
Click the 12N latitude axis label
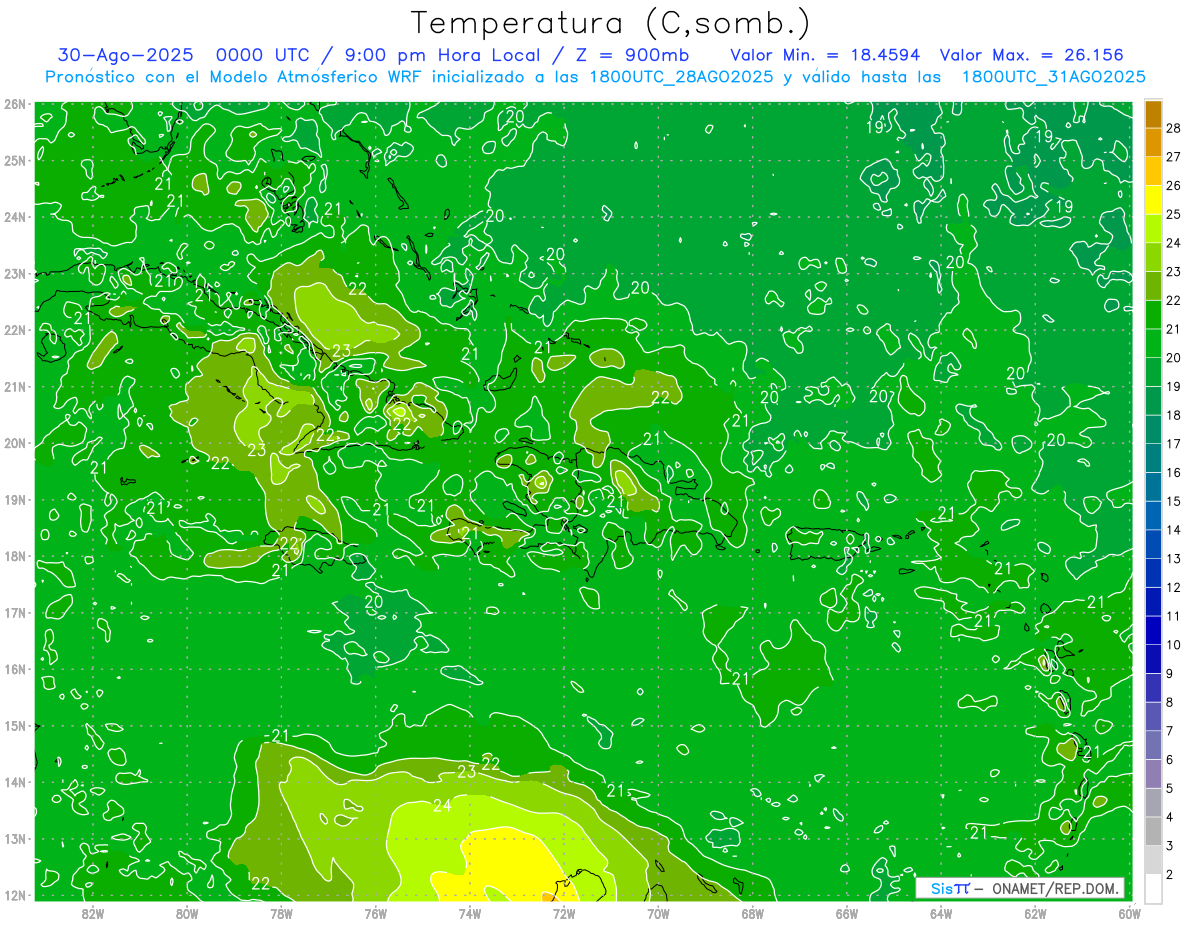[x=14, y=895]
